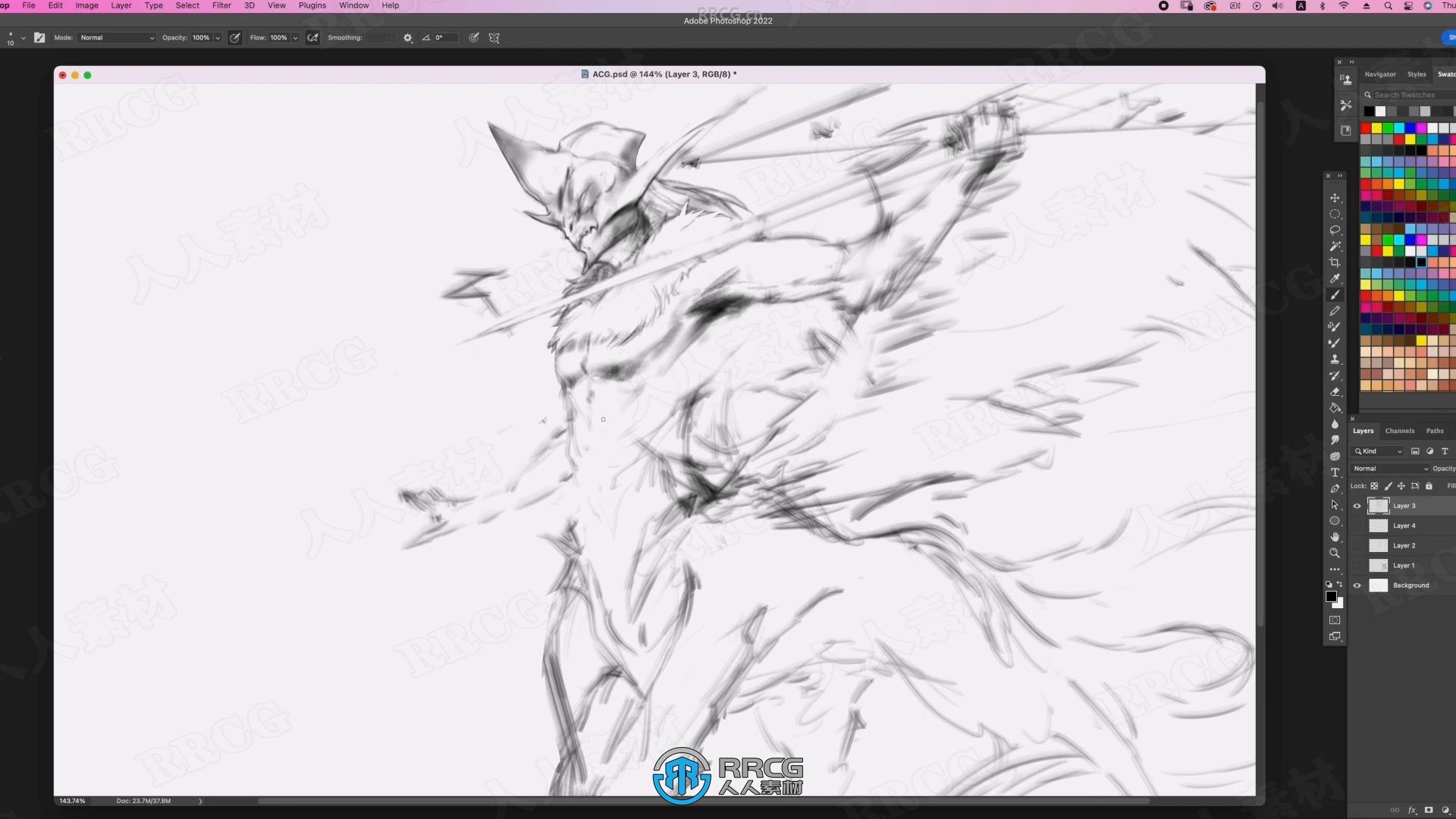Viewport: 1456px width, 819px height.
Task: Show Layer 2 with its visibility box
Action: [x=1357, y=545]
